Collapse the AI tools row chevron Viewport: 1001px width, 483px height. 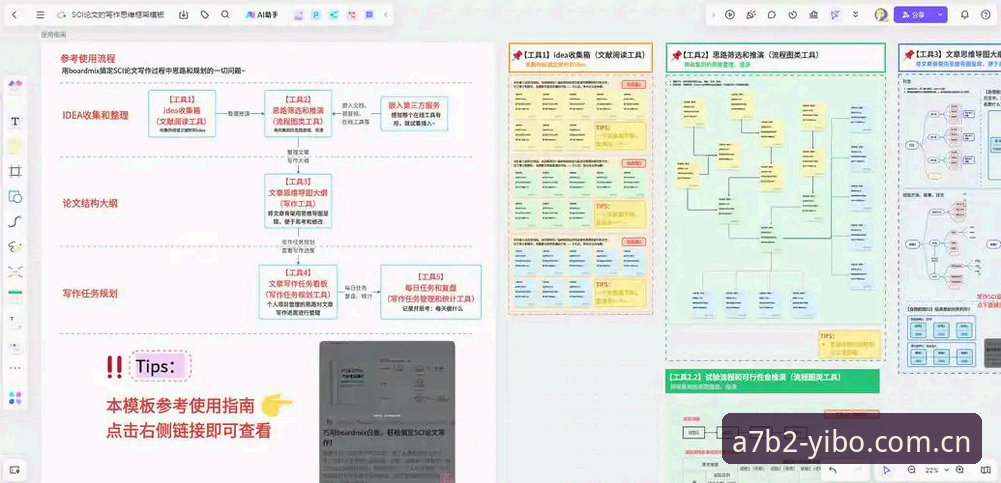(385, 15)
